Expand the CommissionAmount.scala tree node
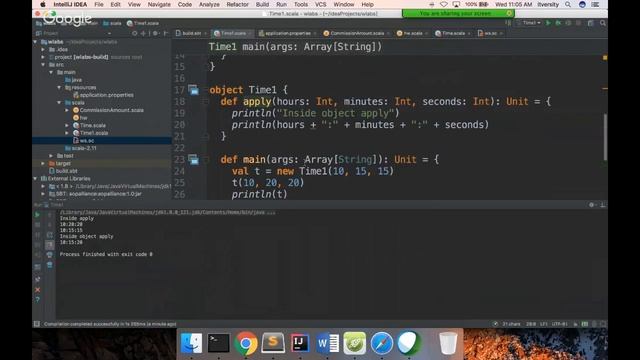This screenshot has width=640, height=360. [67, 110]
